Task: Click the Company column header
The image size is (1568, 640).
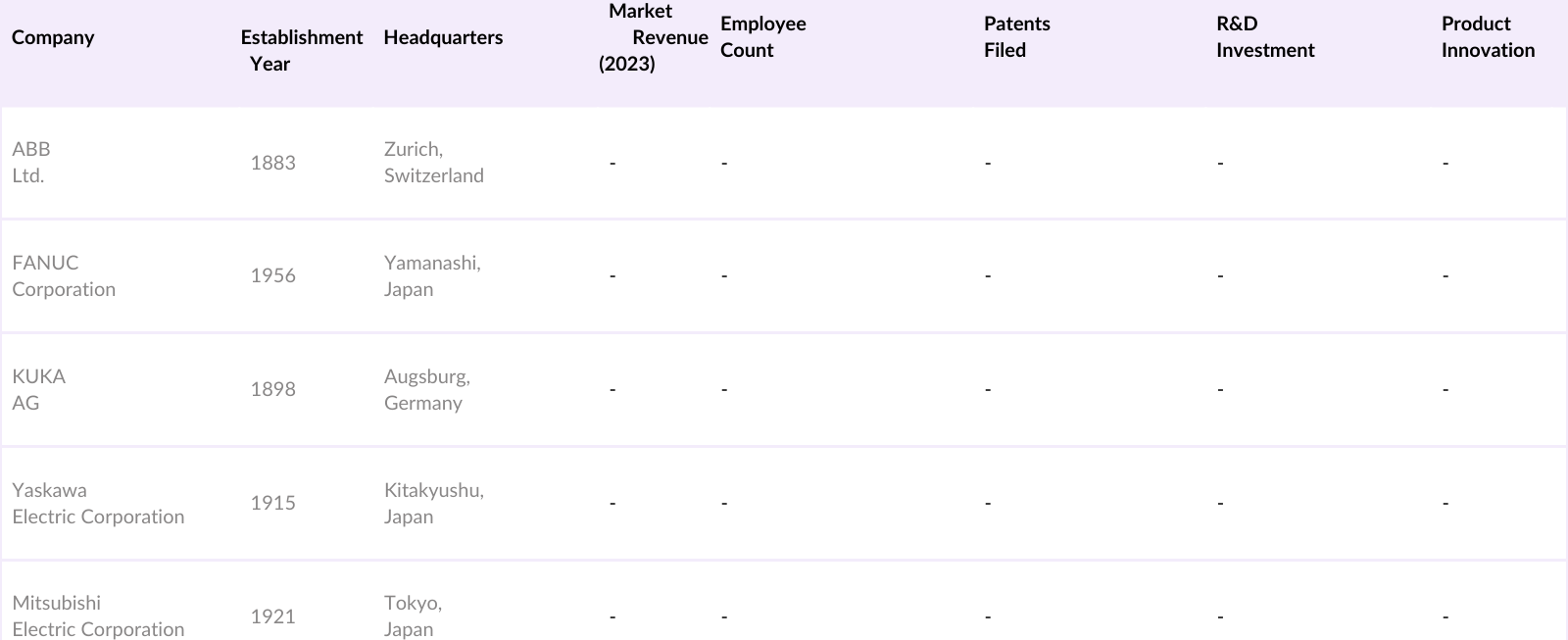Action: click(53, 37)
